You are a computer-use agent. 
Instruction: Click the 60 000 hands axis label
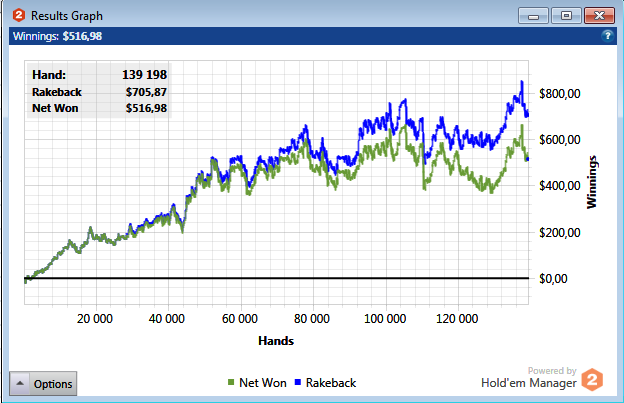[240, 319]
